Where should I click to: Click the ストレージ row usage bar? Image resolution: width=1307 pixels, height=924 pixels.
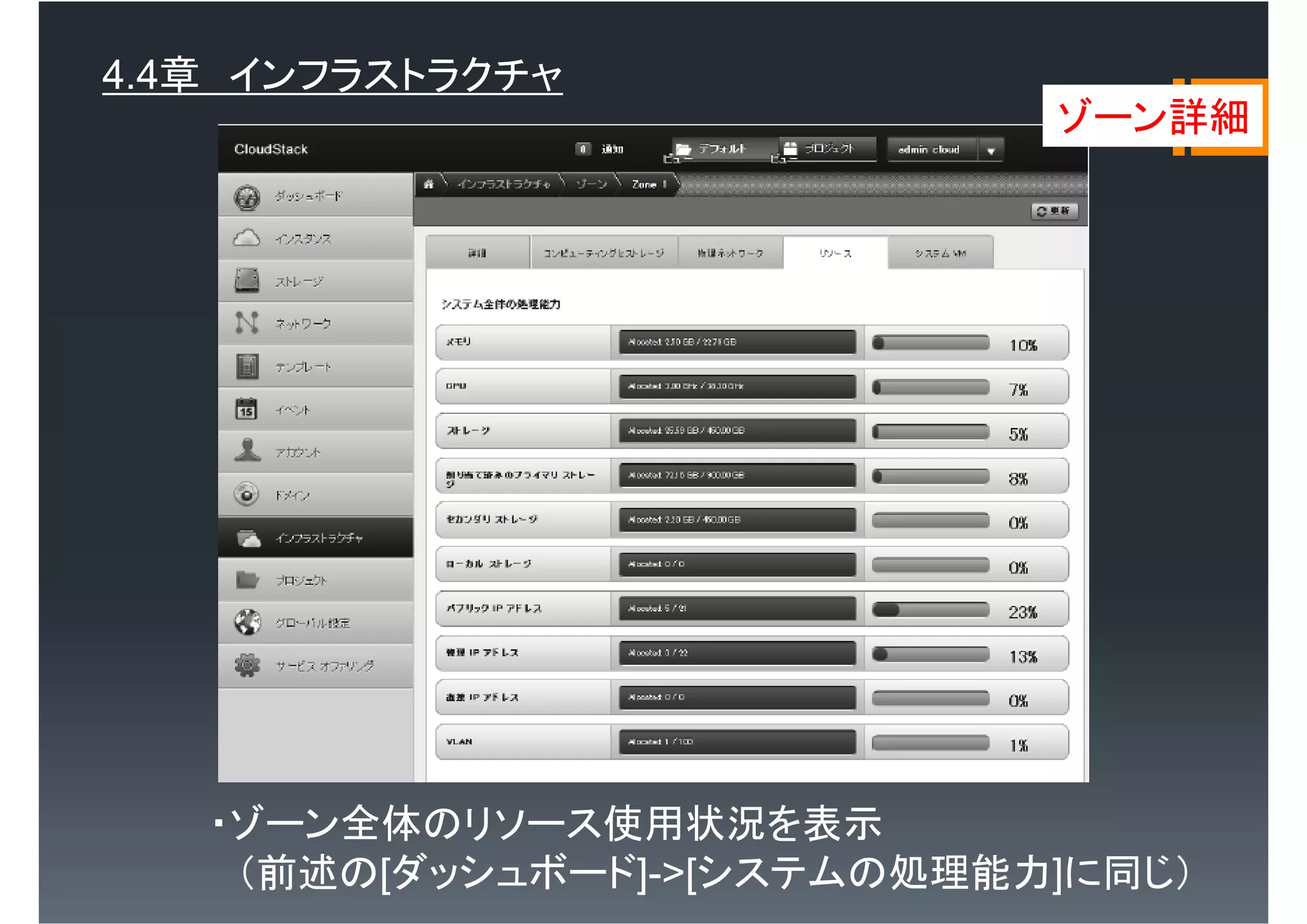(930, 432)
